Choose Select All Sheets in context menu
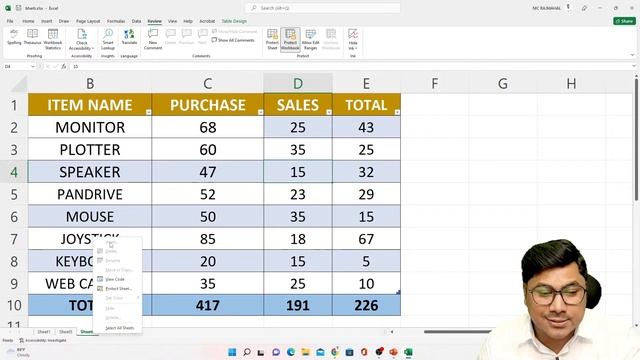Screen dimensions: 640x360 (117, 328)
